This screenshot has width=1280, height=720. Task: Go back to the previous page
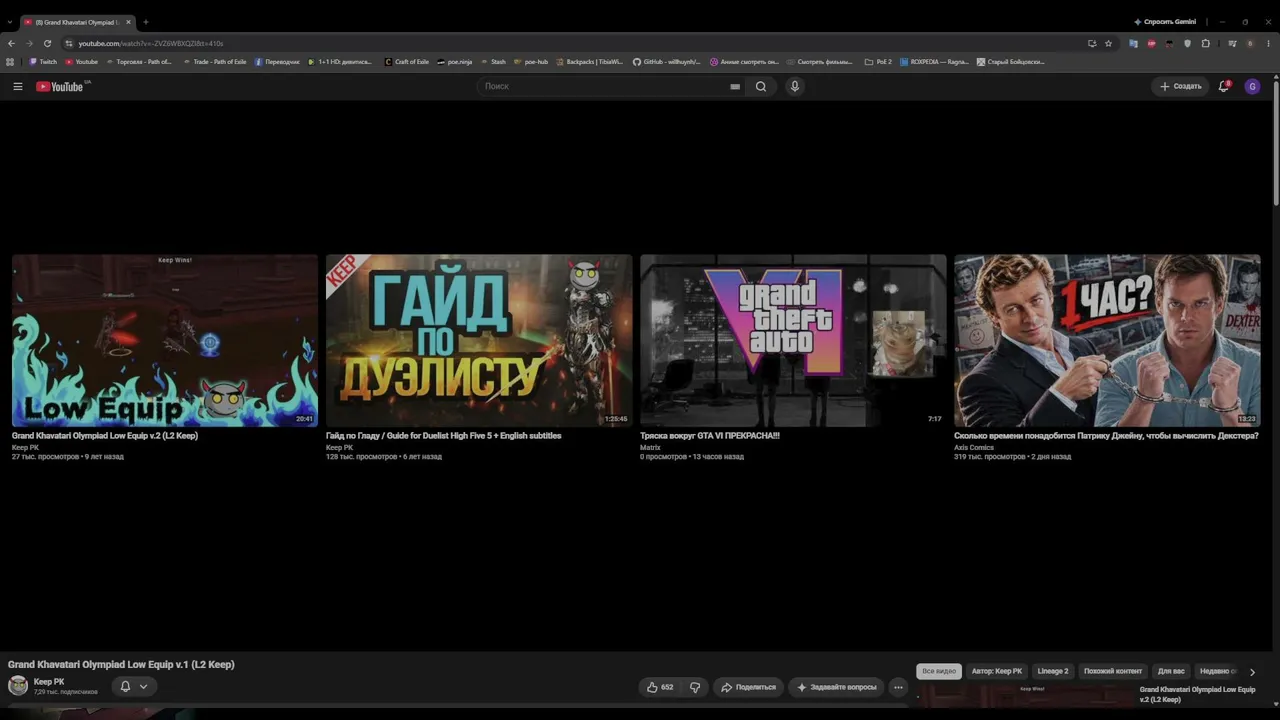point(11,43)
